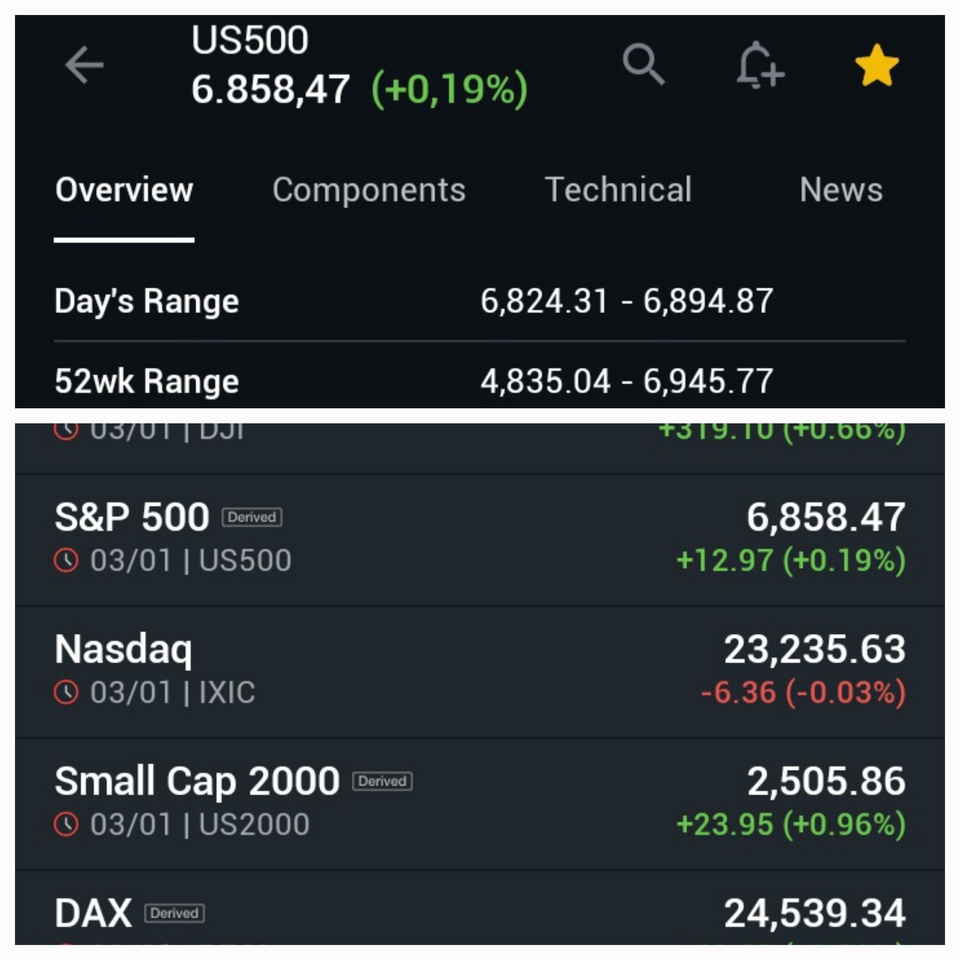Click the US500 title price header

coord(359,68)
